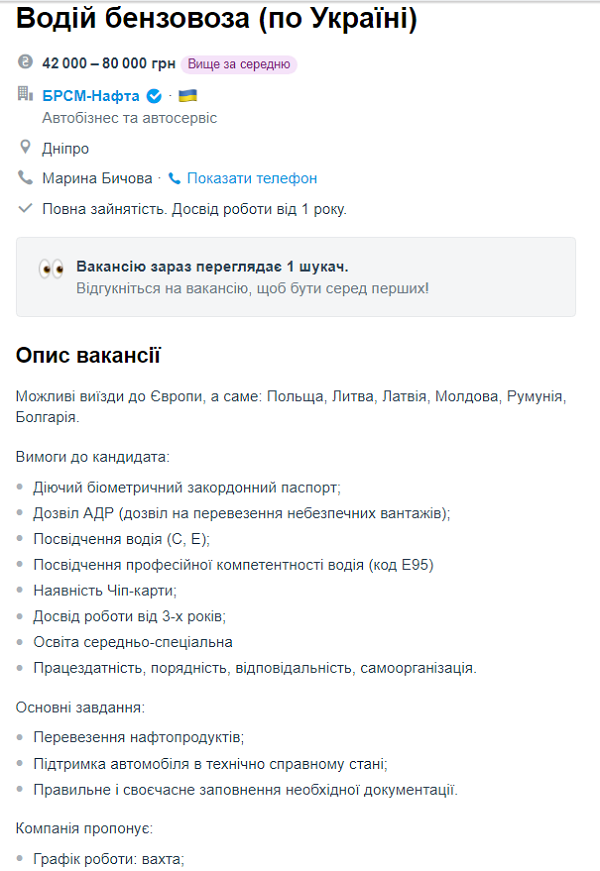Click the Дніпро city name
600x871 pixels.
pyautogui.click(x=65, y=148)
